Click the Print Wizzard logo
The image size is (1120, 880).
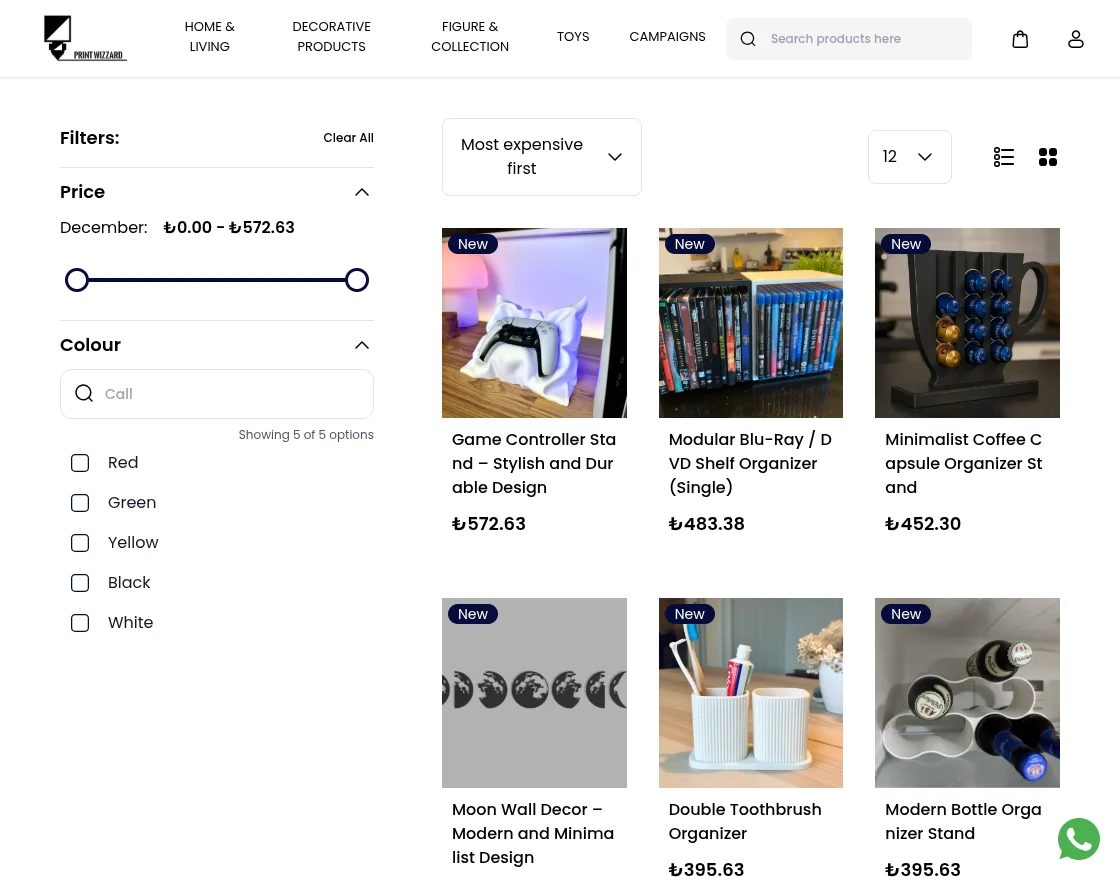pyautogui.click(x=86, y=38)
